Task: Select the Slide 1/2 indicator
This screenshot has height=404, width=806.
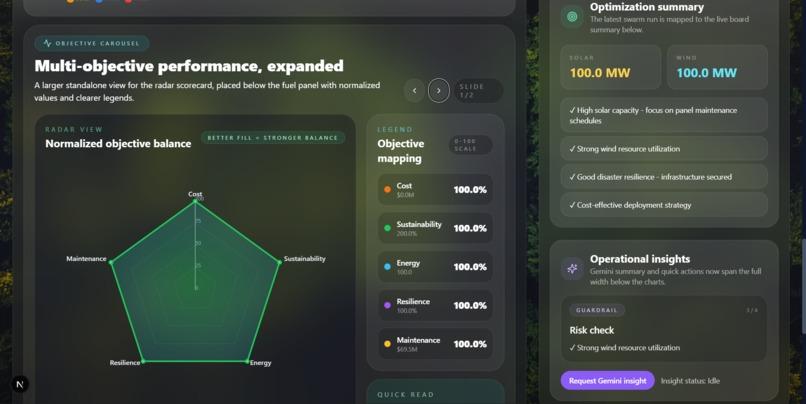Action: click(477, 91)
